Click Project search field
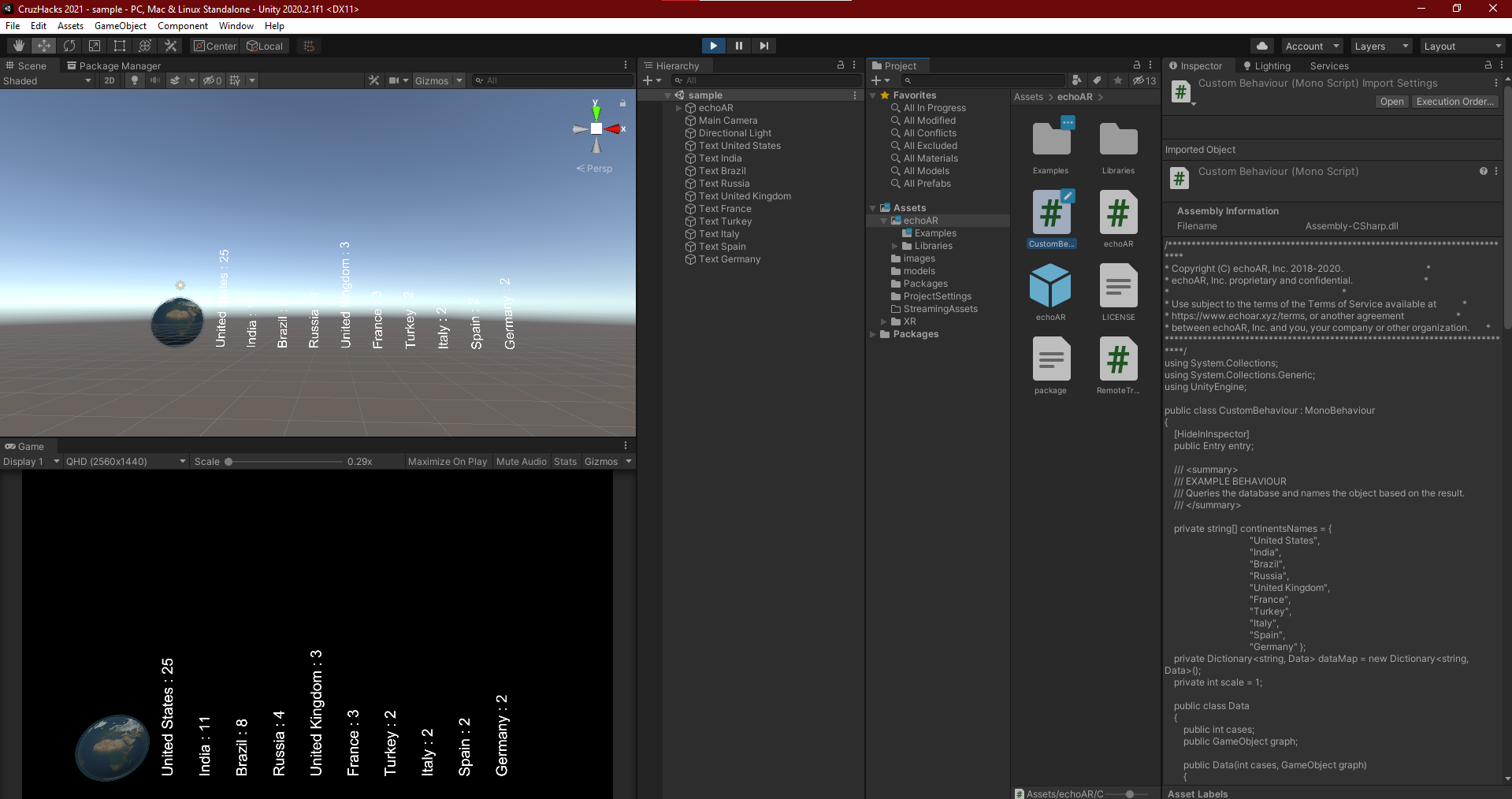The width and height of the screenshot is (1512, 799). coord(983,80)
